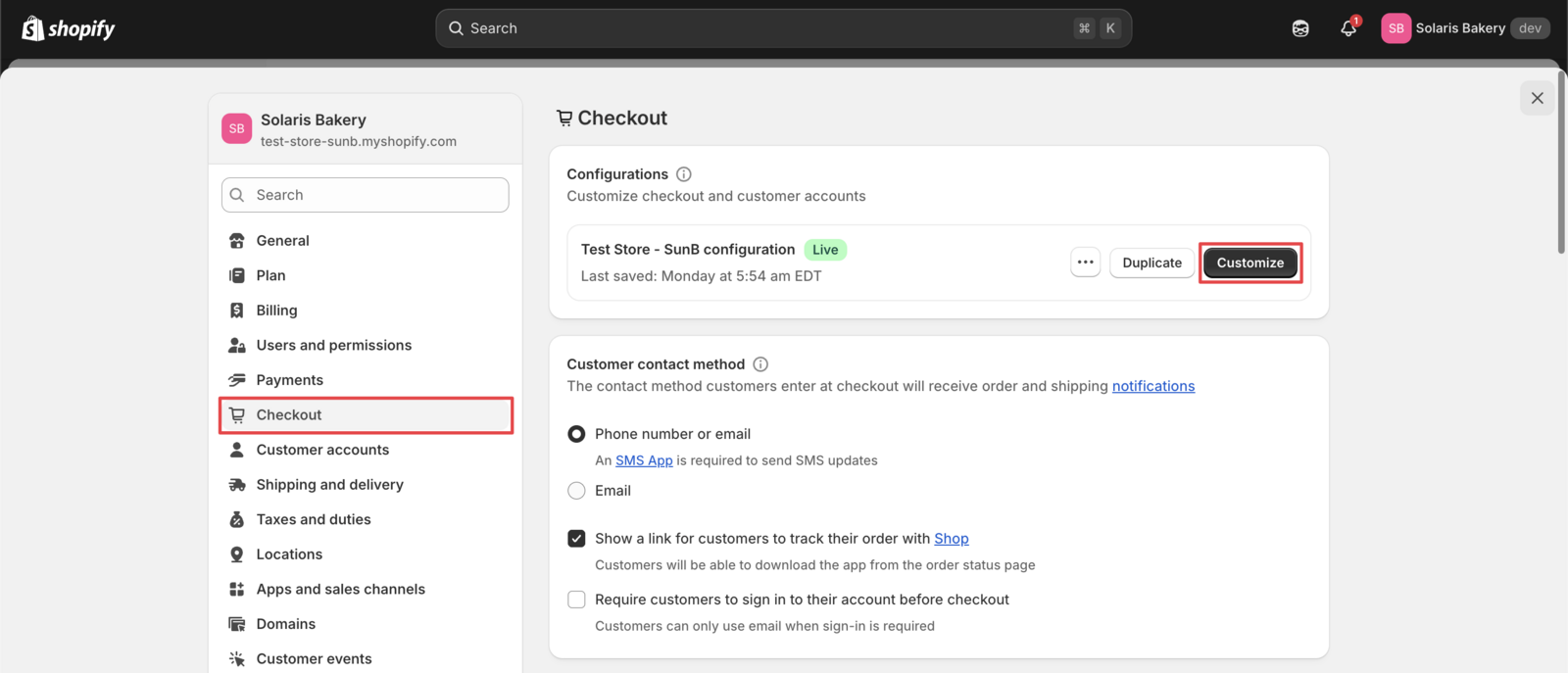The image size is (1568, 673).
Task: Click the Customer events sparkle icon
Action: (236, 658)
